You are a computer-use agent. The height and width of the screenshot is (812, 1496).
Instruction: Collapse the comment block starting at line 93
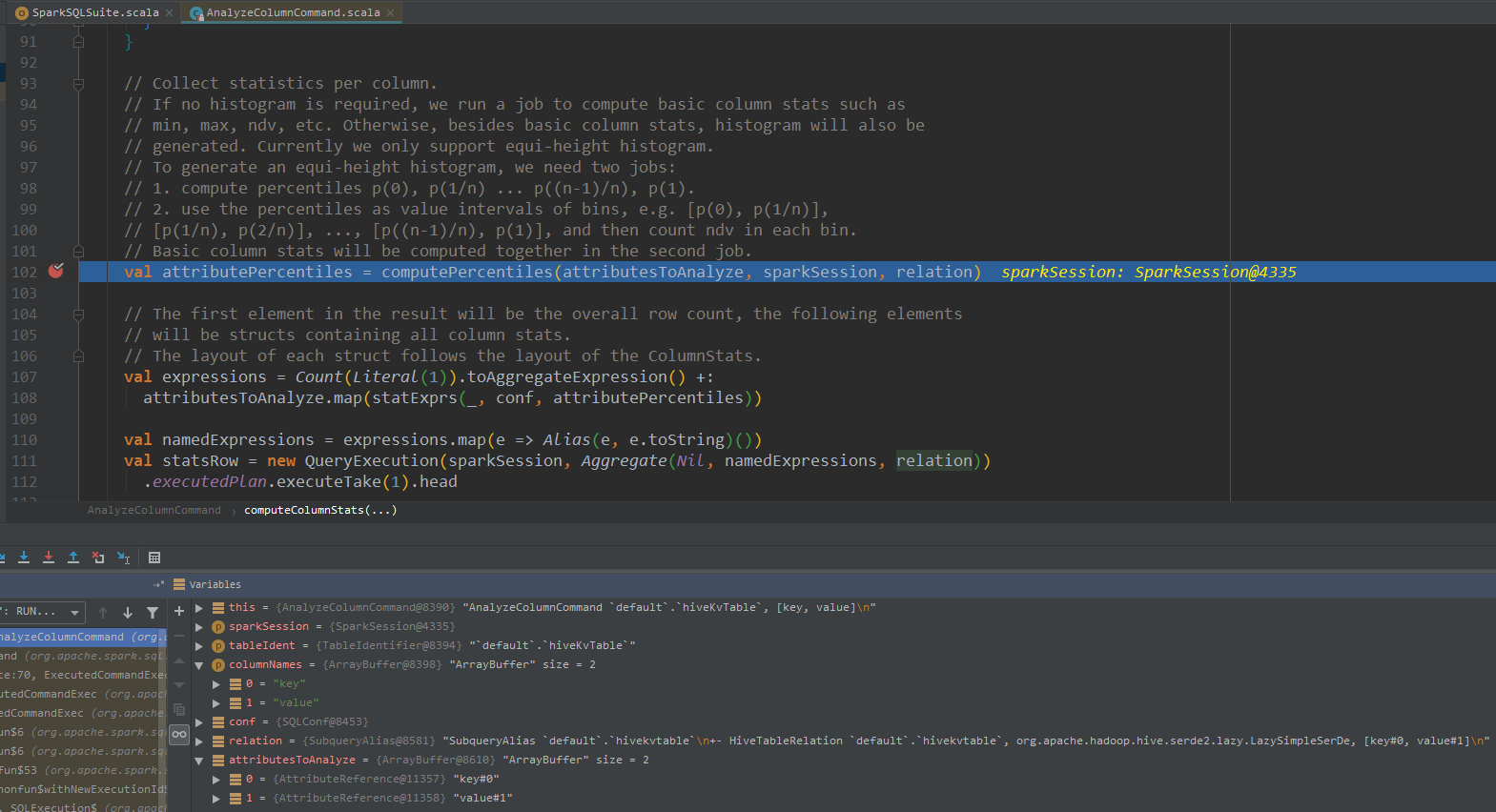point(78,84)
